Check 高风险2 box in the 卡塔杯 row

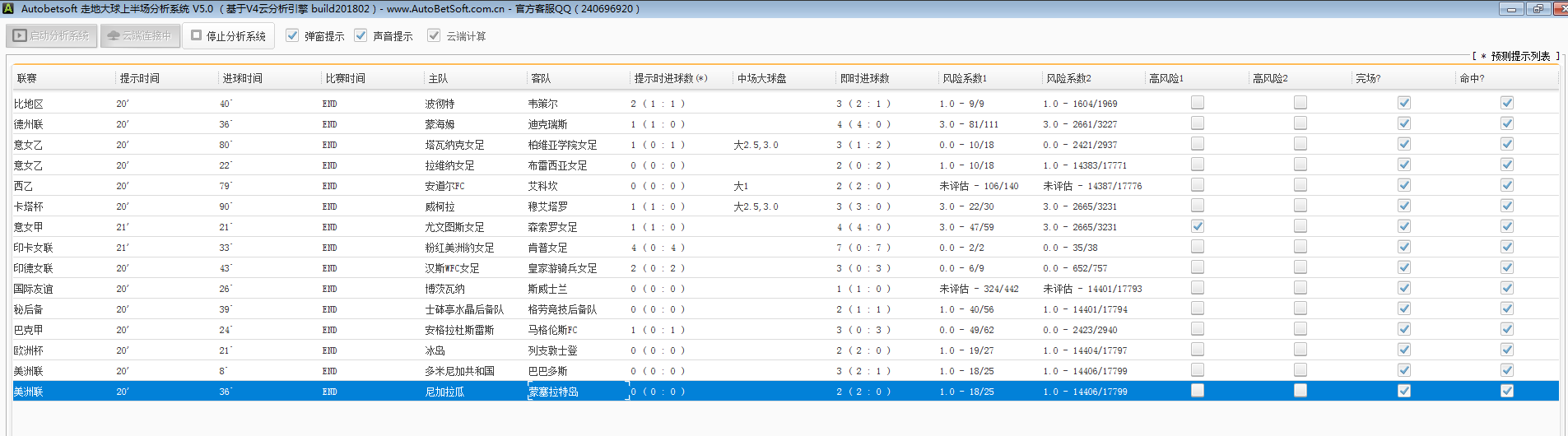(x=1300, y=206)
